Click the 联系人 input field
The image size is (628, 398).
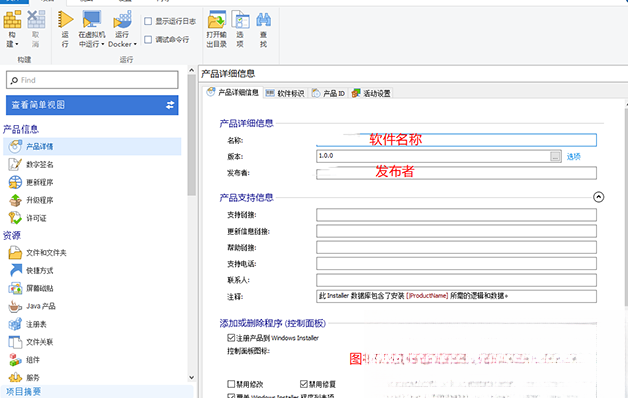(456, 280)
